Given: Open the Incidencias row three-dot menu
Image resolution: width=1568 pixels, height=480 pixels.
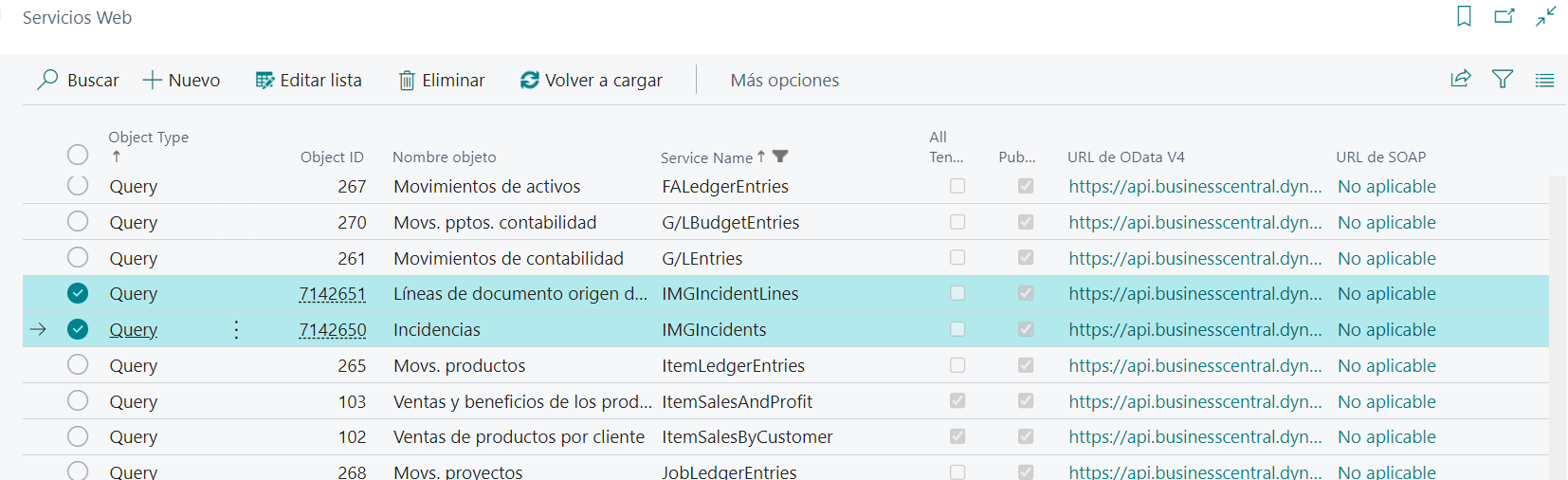Looking at the screenshot, I should click(236, 329).
